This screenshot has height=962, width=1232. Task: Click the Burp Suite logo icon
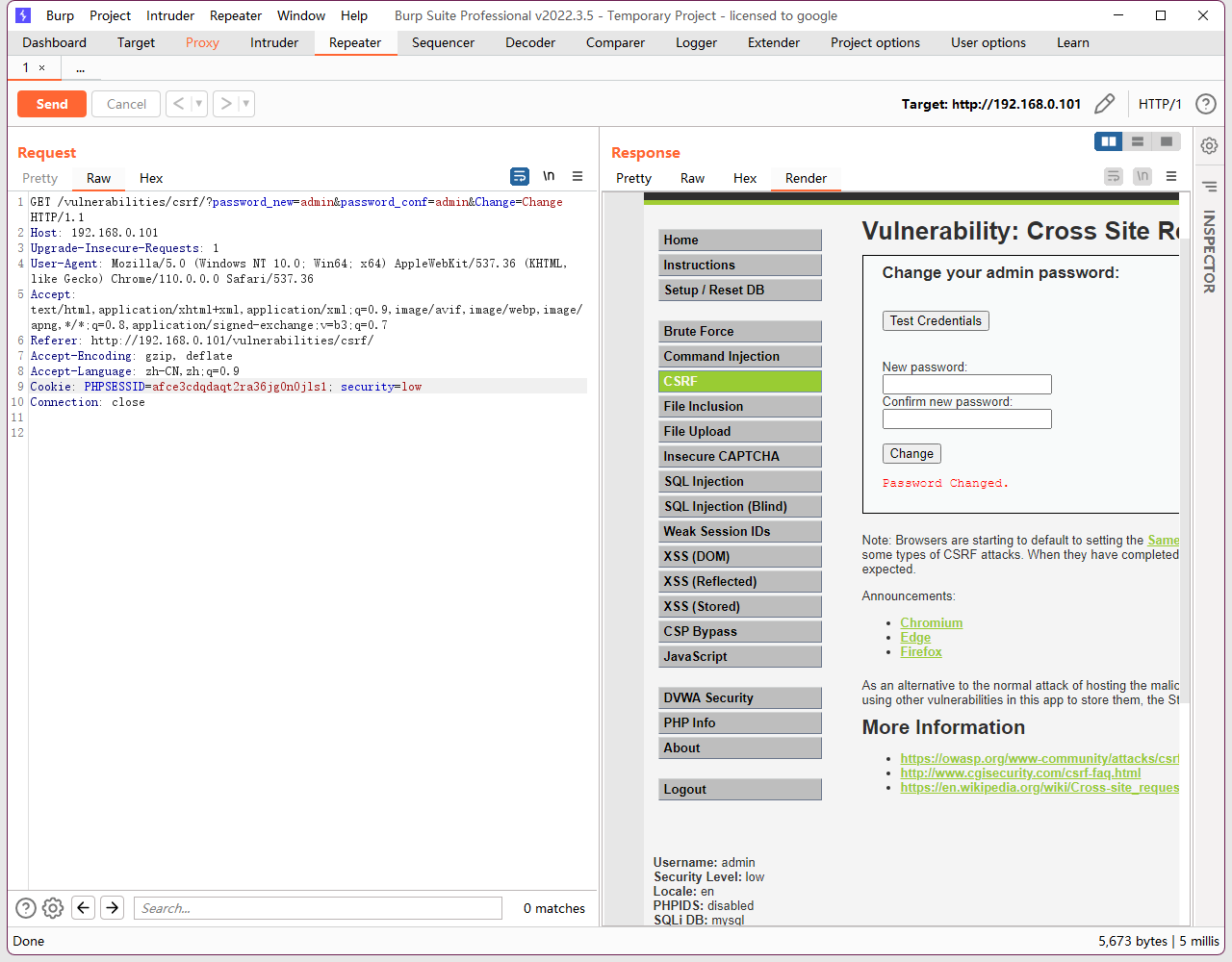point(23,15)
